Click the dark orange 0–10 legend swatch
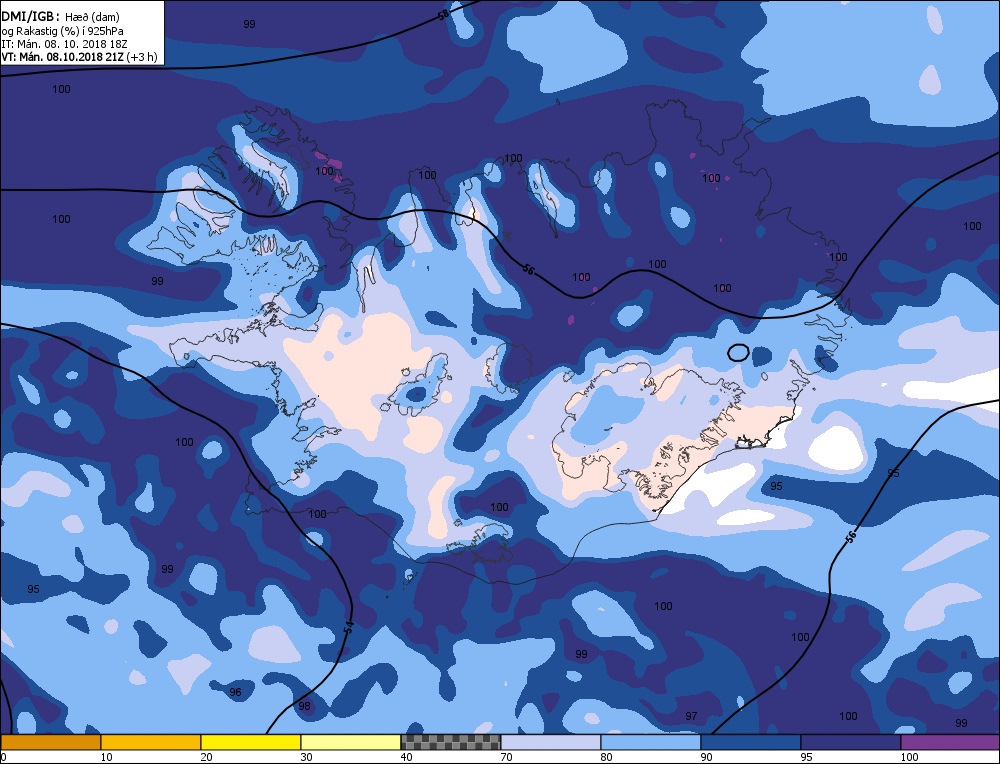Image resolution: width=1000 pixels, height=764 pixels. click(x=50, y=742)
